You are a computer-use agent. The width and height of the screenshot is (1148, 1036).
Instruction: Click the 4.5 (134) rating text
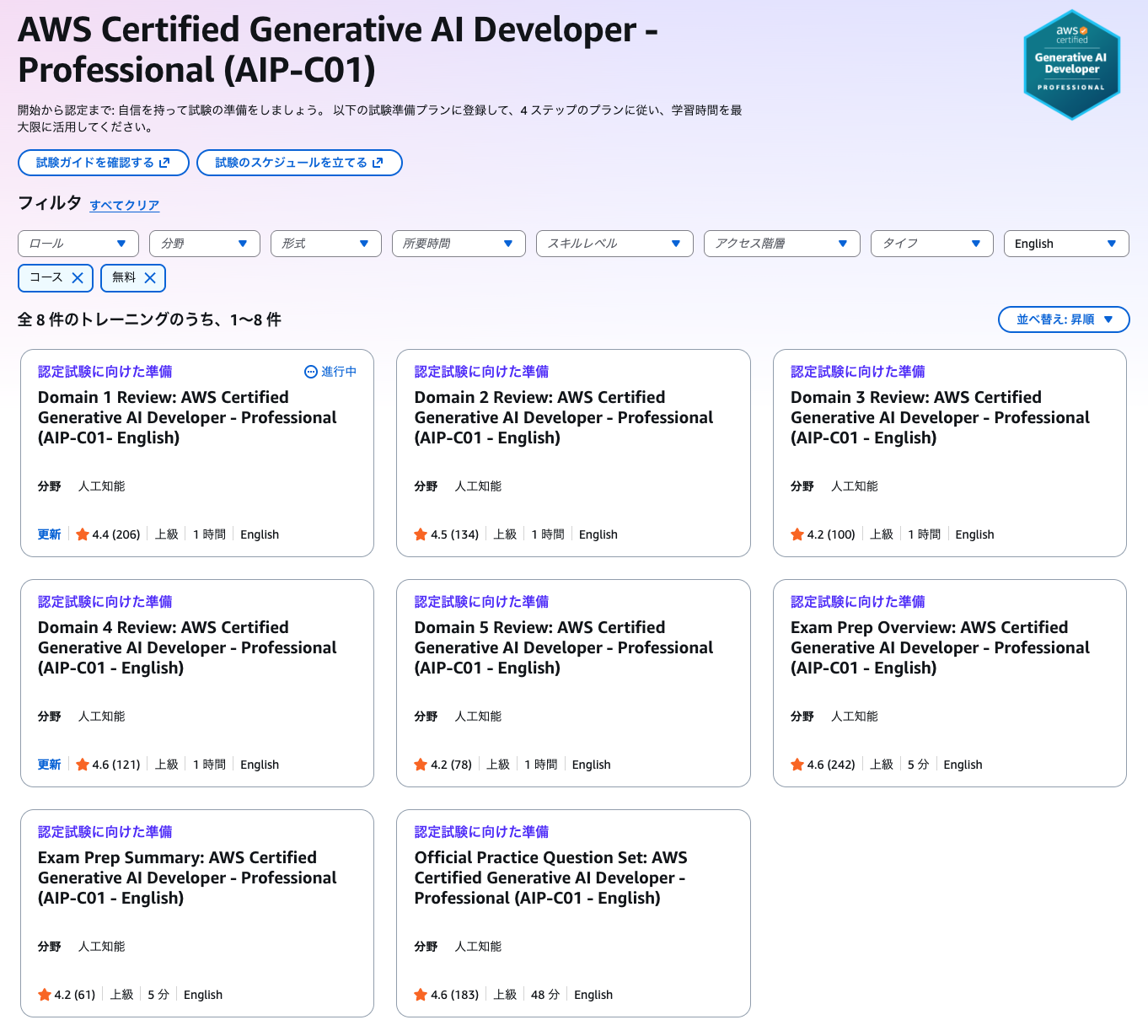pyautogui.click(x=455, y=534)
